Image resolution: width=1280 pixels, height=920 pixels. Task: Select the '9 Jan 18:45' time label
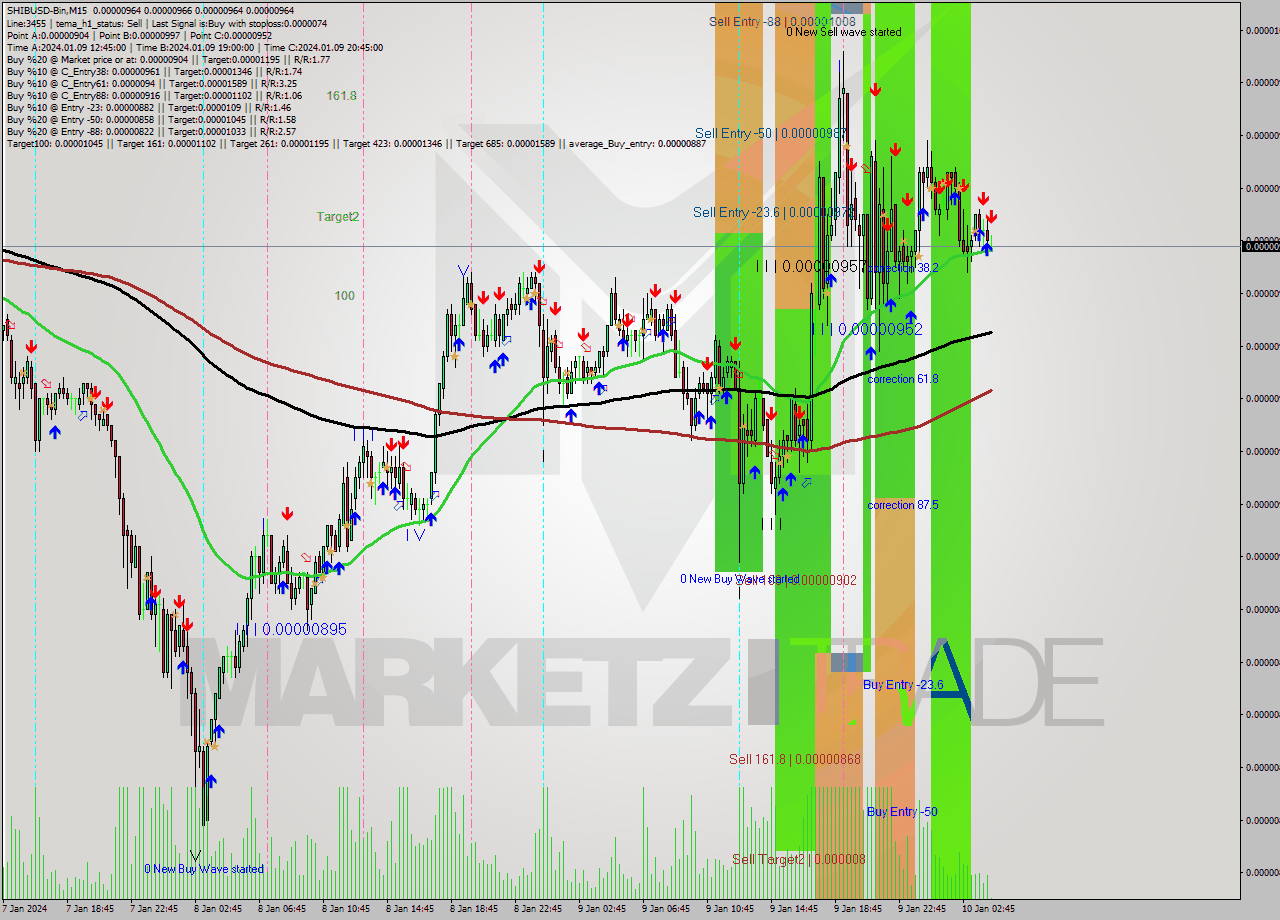858,909
